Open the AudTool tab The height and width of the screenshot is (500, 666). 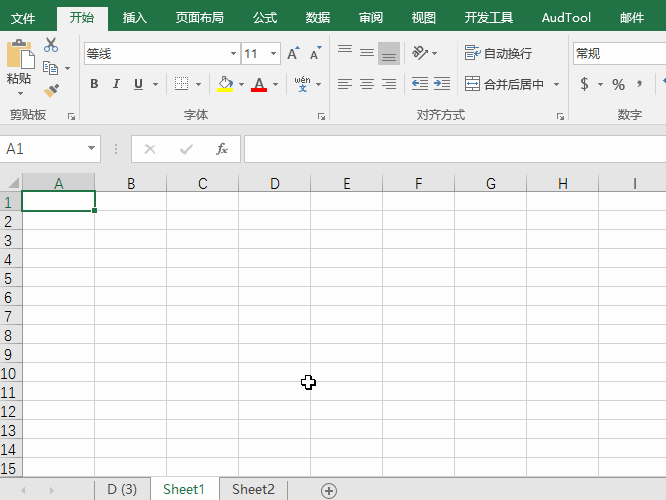click(x=566, y=18)
